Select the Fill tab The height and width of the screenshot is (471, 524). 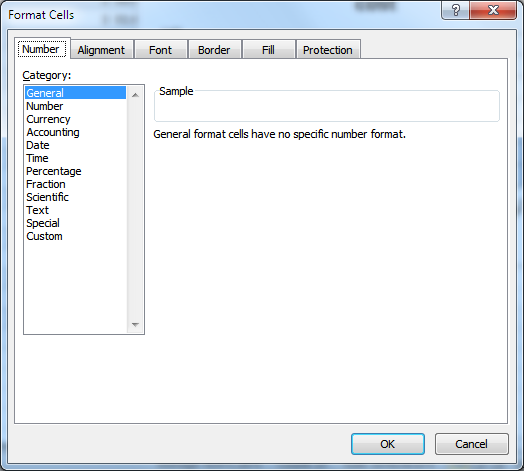point(268,50)
